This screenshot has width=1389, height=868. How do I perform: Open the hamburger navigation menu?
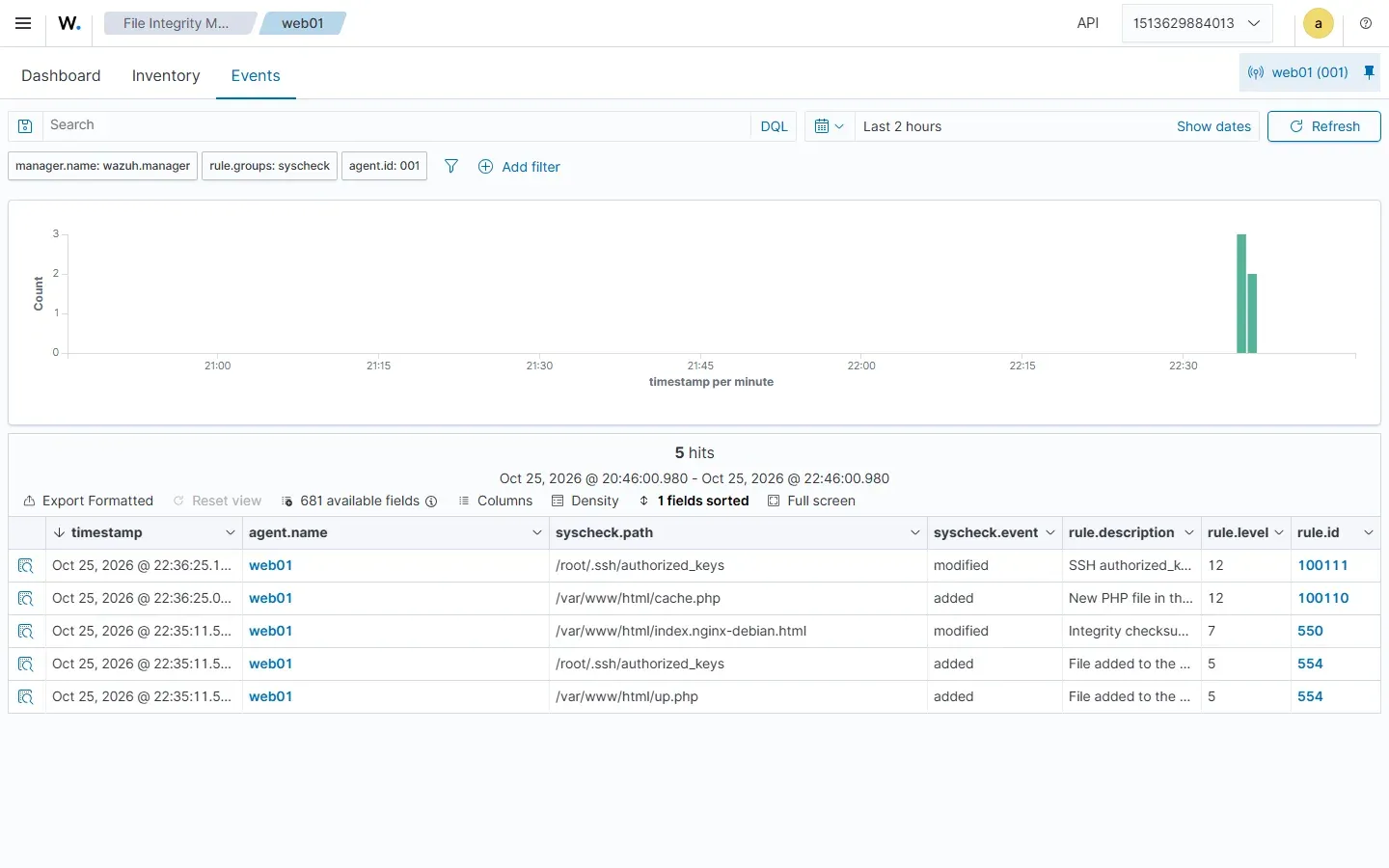tap(23, 23)
